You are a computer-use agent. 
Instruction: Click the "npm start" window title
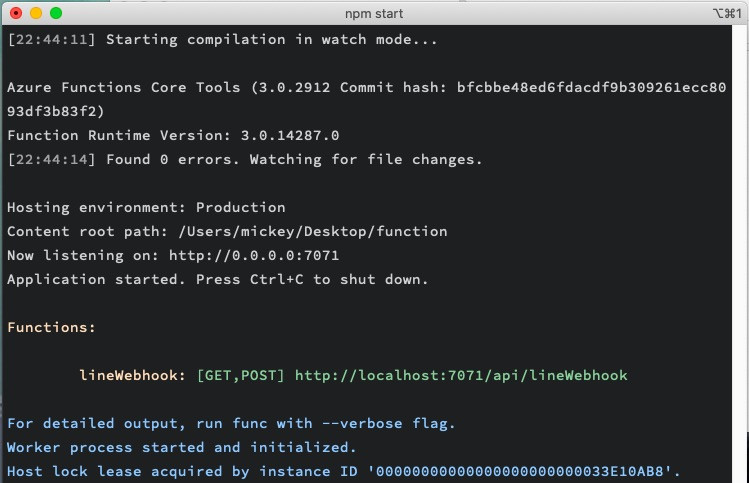[x=374, y=13]
